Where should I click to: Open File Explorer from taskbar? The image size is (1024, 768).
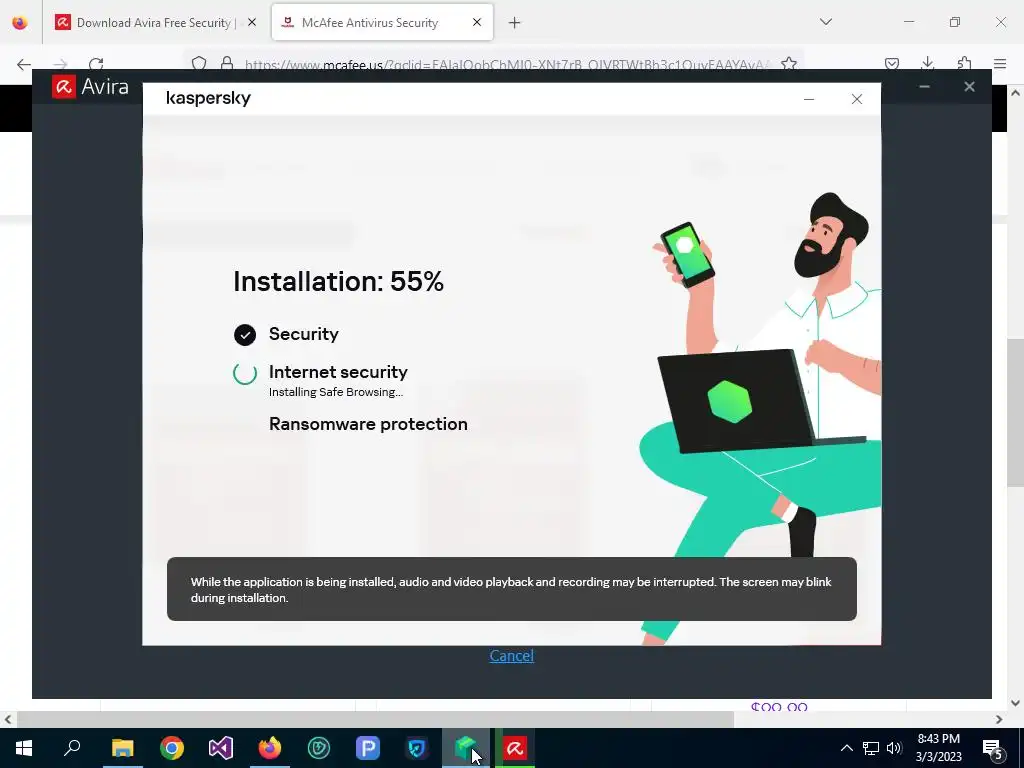point(122,748)
